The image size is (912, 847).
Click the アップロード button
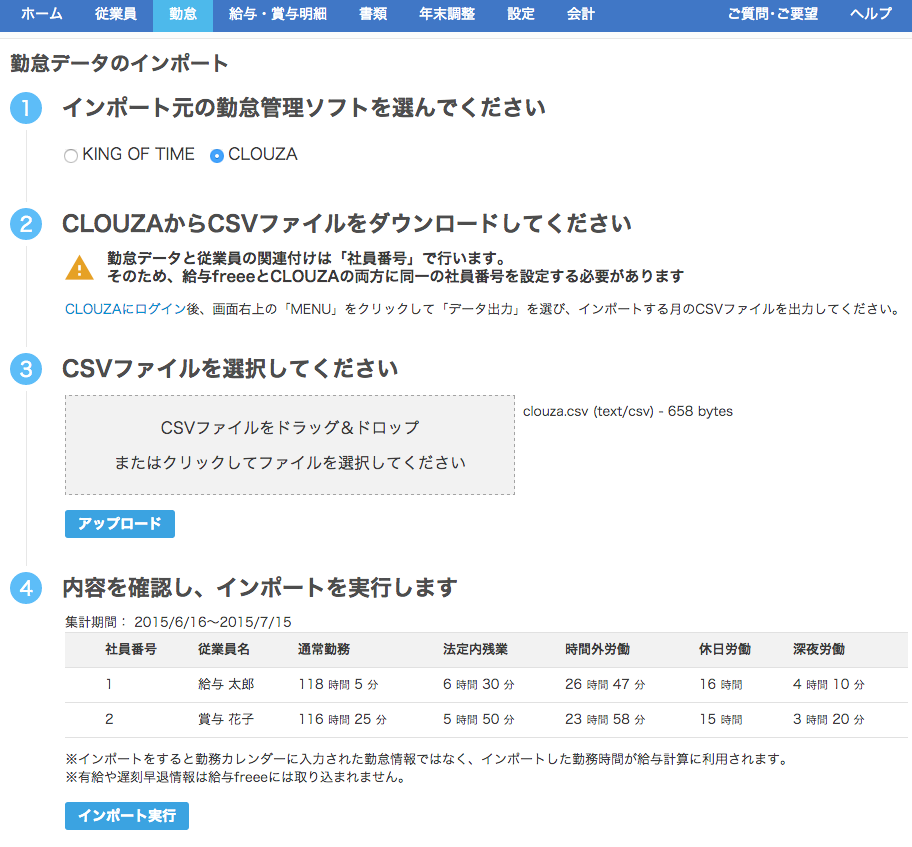coord(119,523)
